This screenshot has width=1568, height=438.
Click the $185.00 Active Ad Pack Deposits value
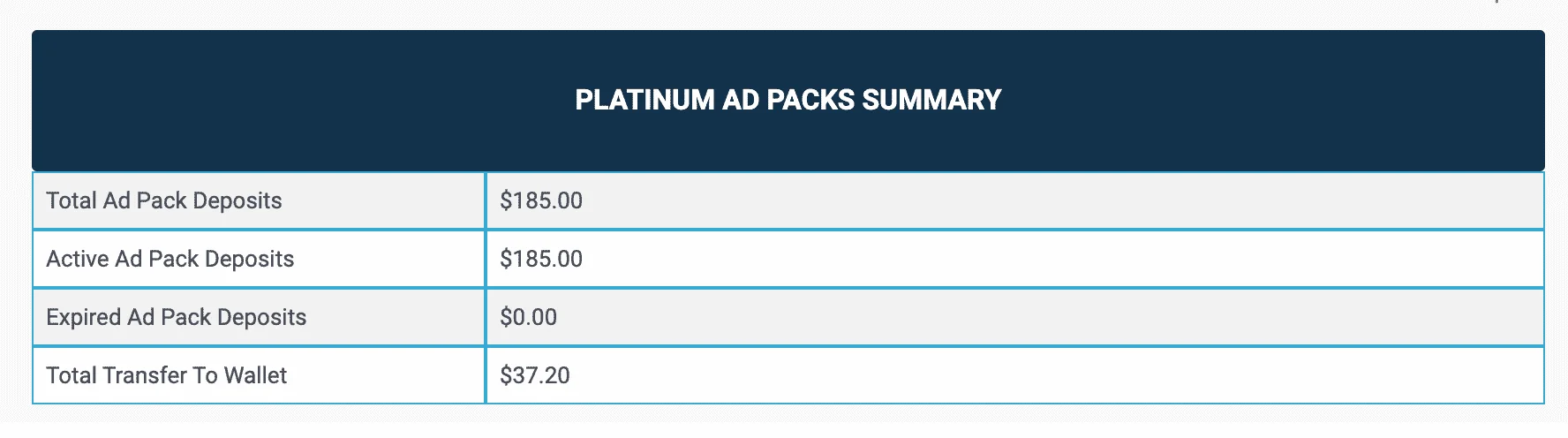click(x=541, y=260)
